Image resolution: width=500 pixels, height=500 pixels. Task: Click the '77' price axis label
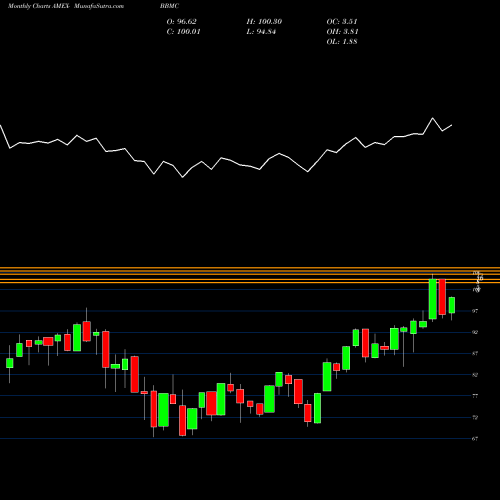pos(475,396)
